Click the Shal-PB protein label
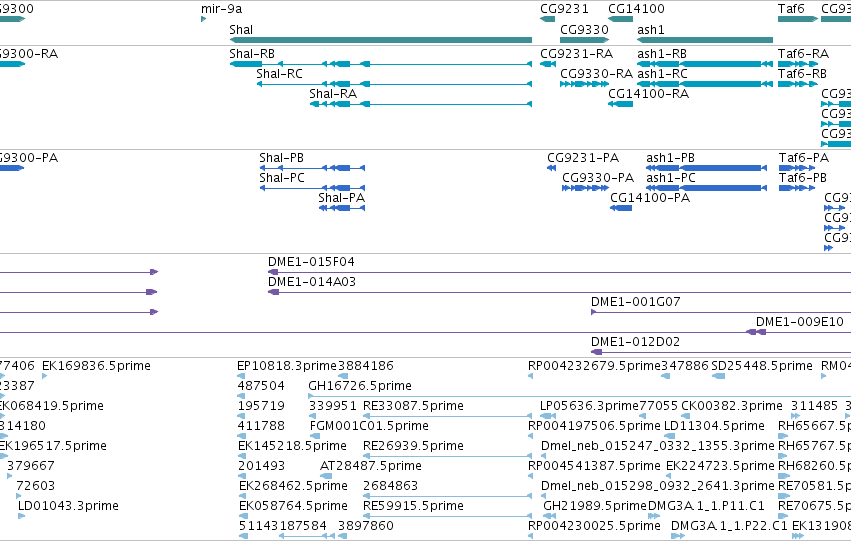 (281, 158)
